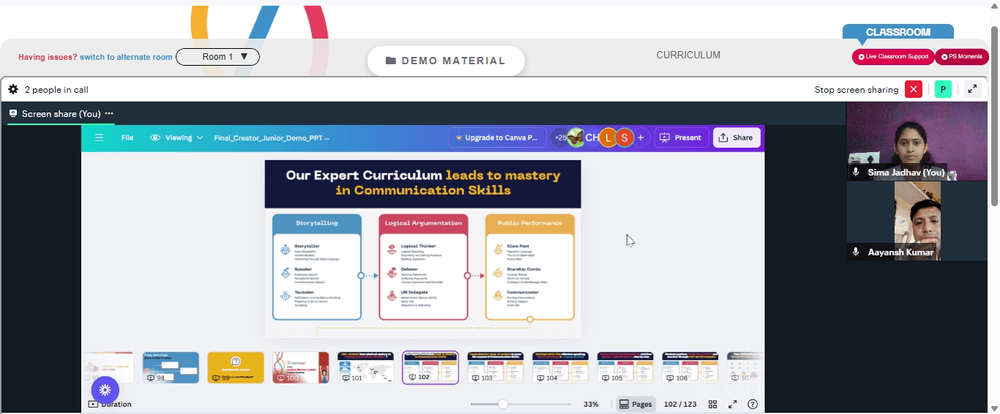This screenshot has width=1000, height=414.
Task: Click the Final_Creator_Junior_Demo_PPT title
Action: point(272,138)
